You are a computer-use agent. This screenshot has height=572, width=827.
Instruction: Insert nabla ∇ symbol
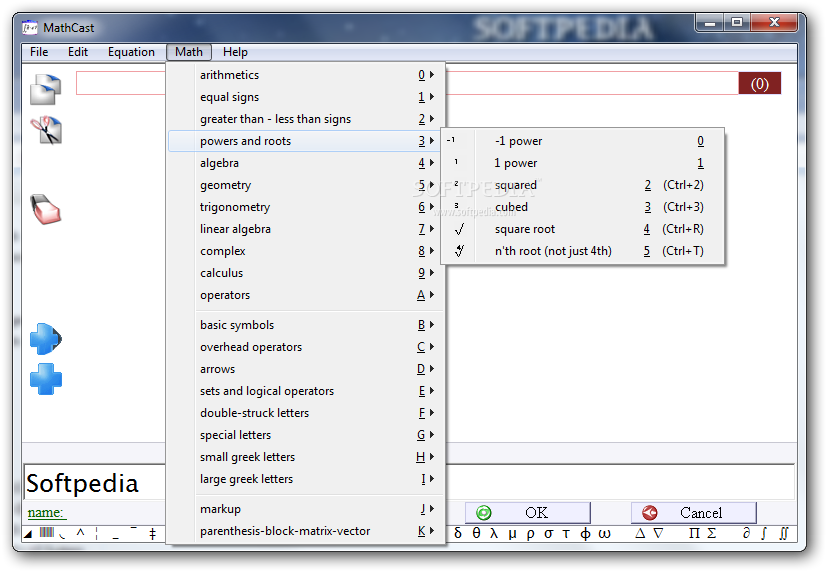coord(658,533)
